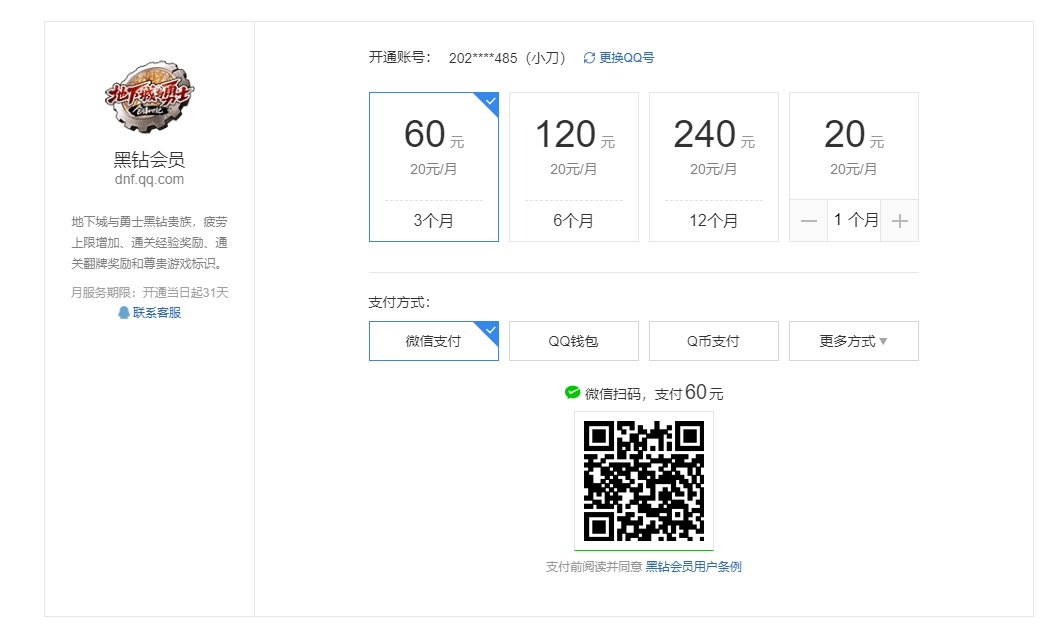The image size is (1061, 642).
Task: Click the dnf.qq.com site address text
Action: coord(149,180)
